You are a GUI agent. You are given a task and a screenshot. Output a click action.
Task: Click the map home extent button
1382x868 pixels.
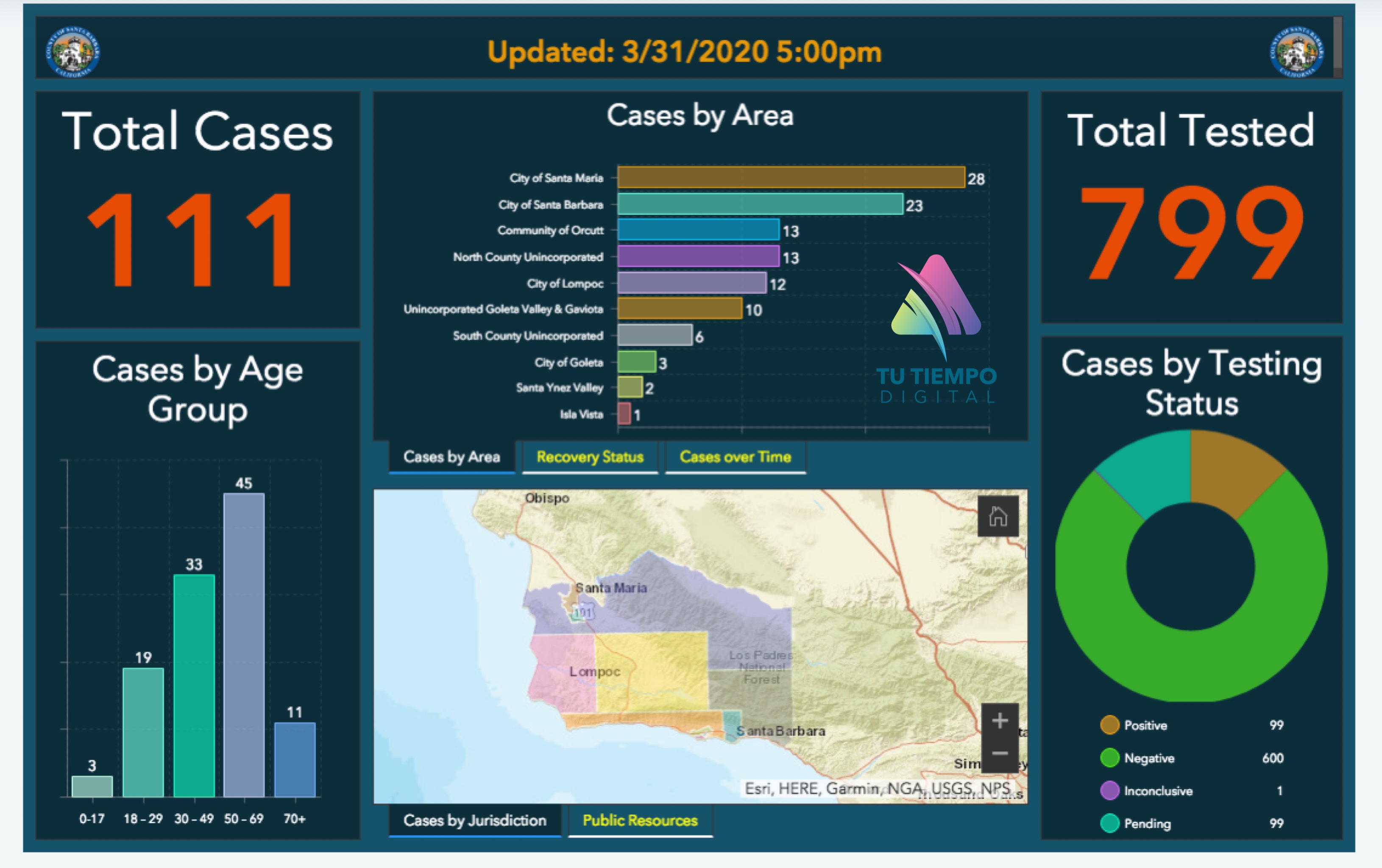pyautogui.click(x=997, y=516)
